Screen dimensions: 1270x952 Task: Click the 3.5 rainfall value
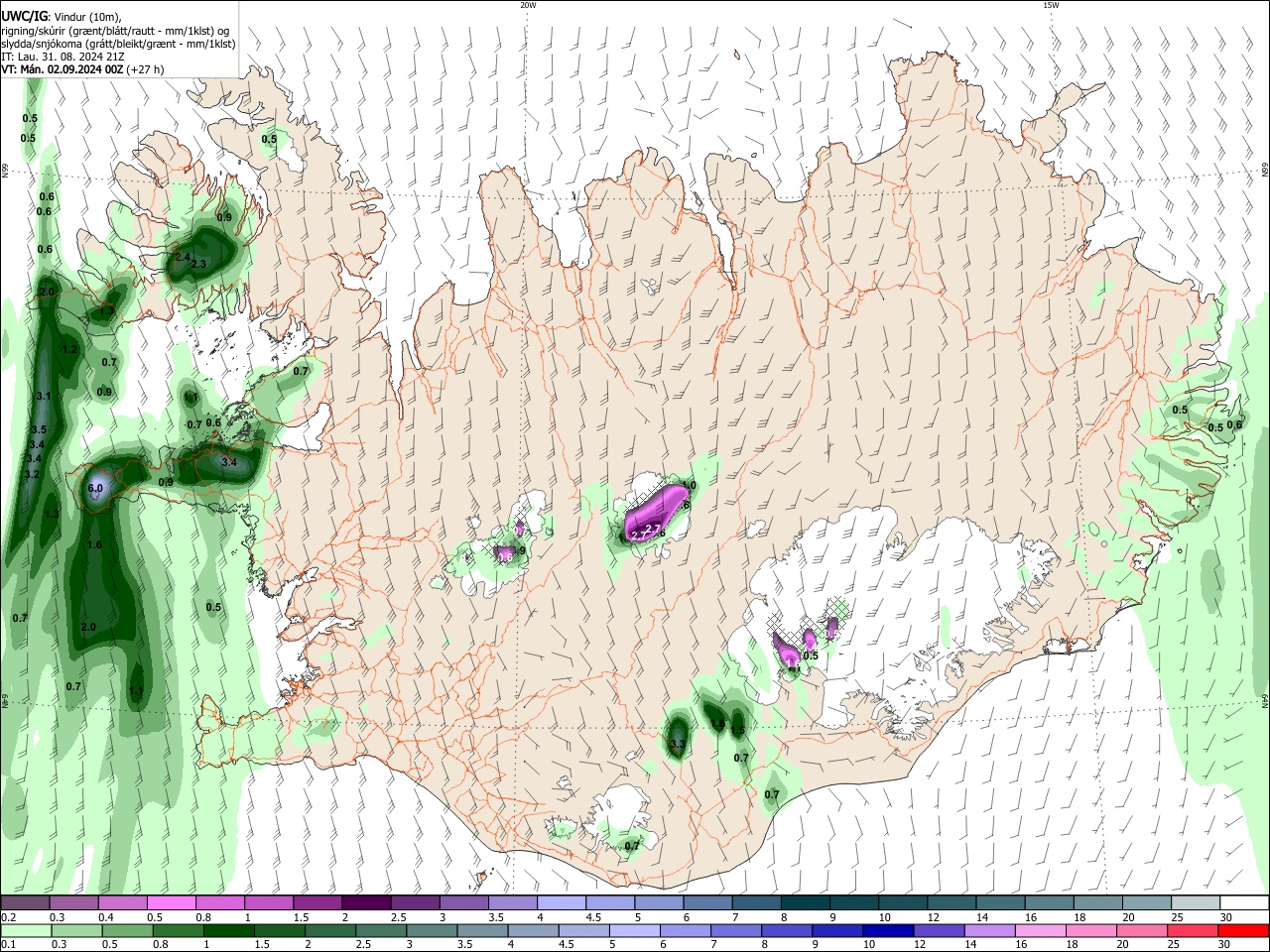coord(39,429)
